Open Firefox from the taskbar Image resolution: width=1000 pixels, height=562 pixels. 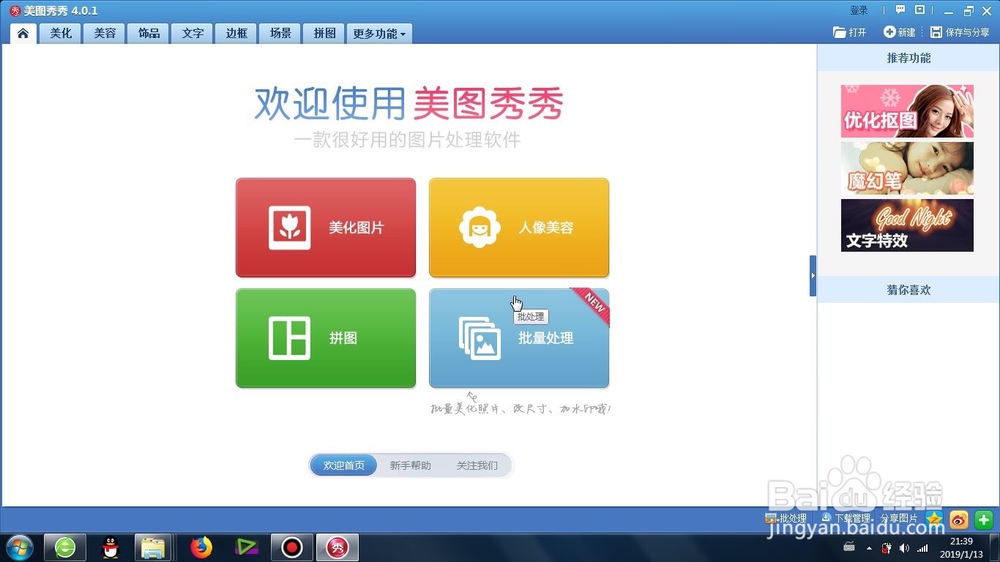pos(200,547)
